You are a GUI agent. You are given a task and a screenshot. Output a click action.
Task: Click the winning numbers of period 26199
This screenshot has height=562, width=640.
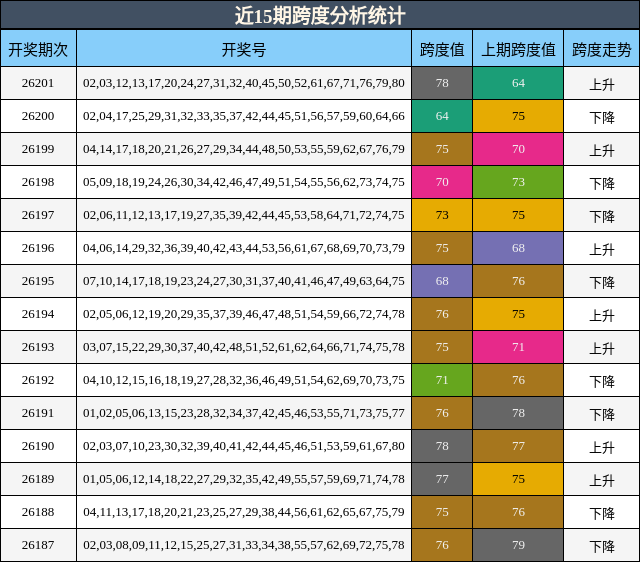click(x=244, y=149)
